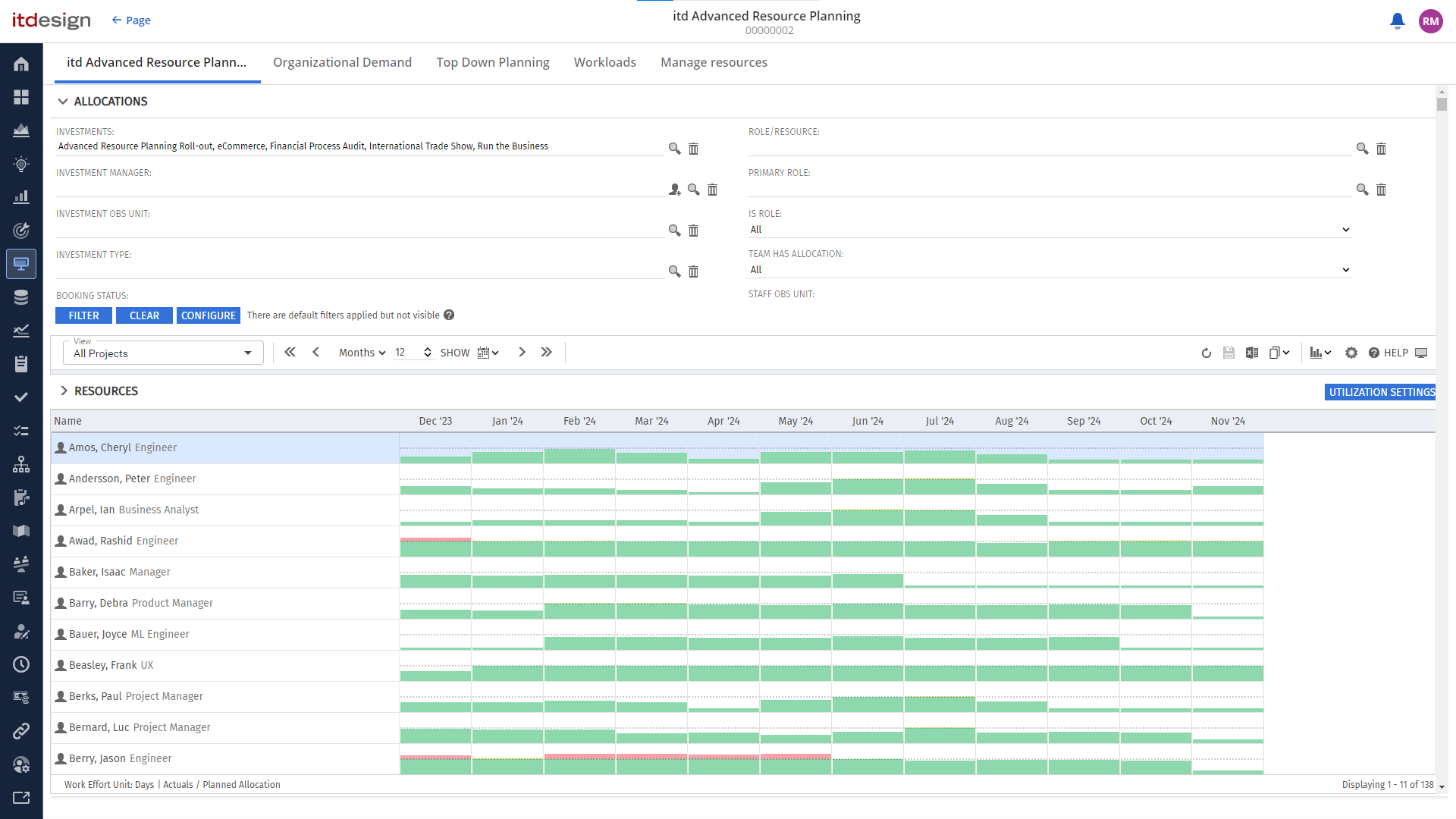Clear Investment Type with trash icon
Image resolution: width=1456 pixels, height=819 pixels.
click(x=693, y=271)
